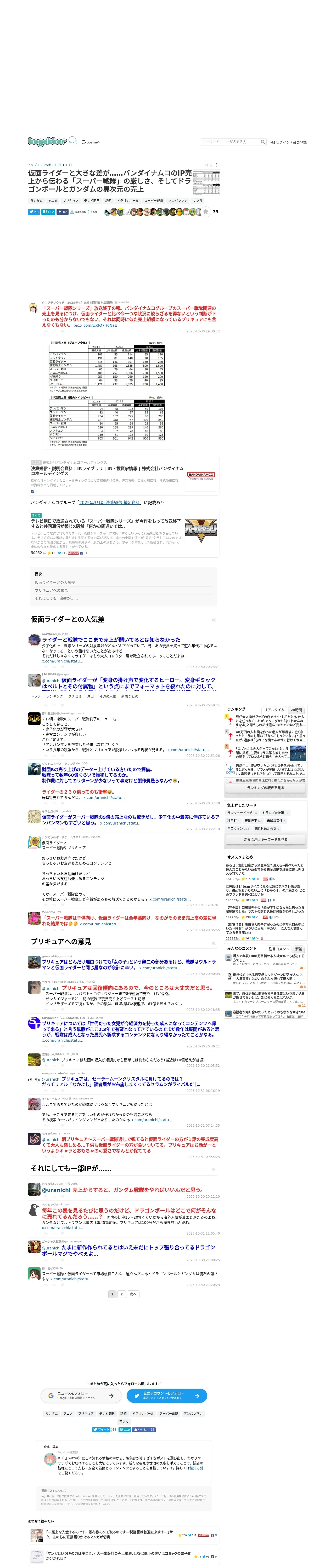Viewport: 336px width, 1568px height.
Task: Click the search magnifier icon
Action: (263, 142)
